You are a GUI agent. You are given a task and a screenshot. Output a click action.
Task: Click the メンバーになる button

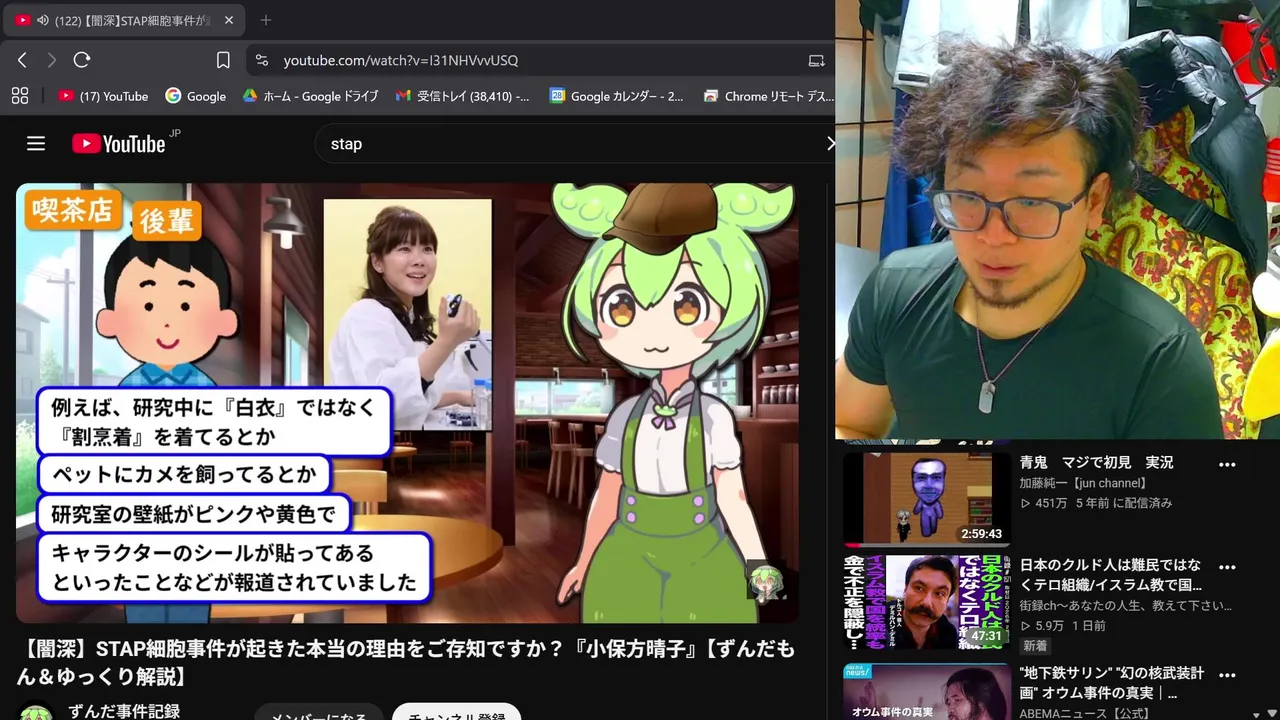pyautogui.click(x=318, y=714)
